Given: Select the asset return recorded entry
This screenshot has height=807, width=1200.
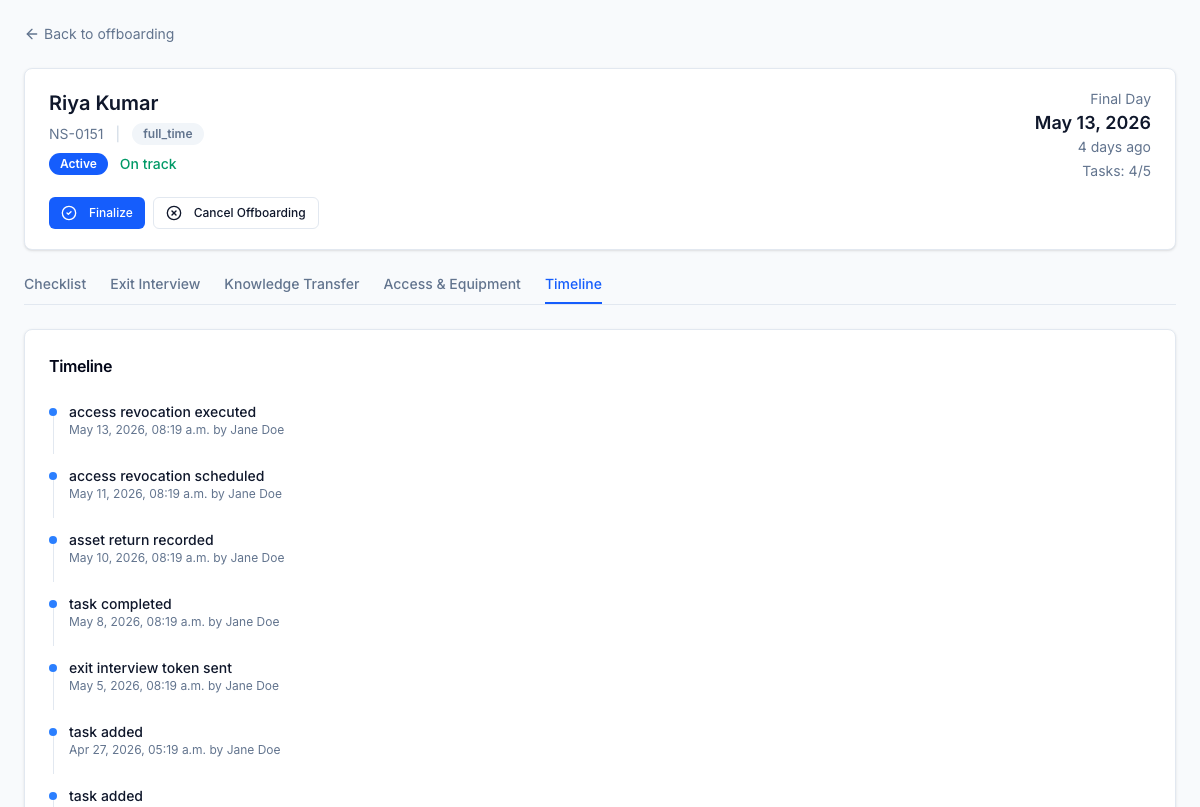Looking at the screenshot, I should [141, 540].
